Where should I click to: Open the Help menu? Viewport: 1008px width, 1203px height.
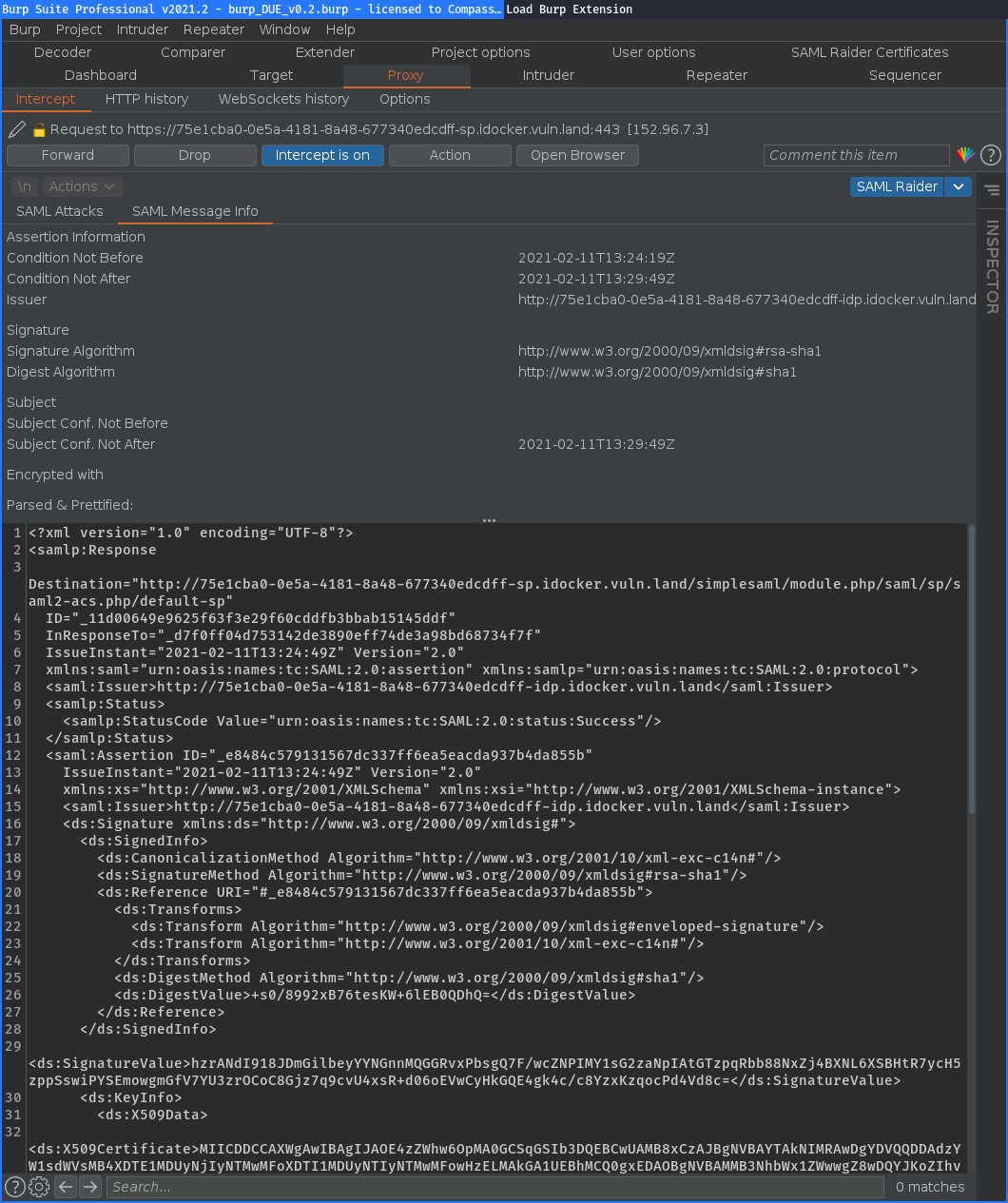click(340, 29)
